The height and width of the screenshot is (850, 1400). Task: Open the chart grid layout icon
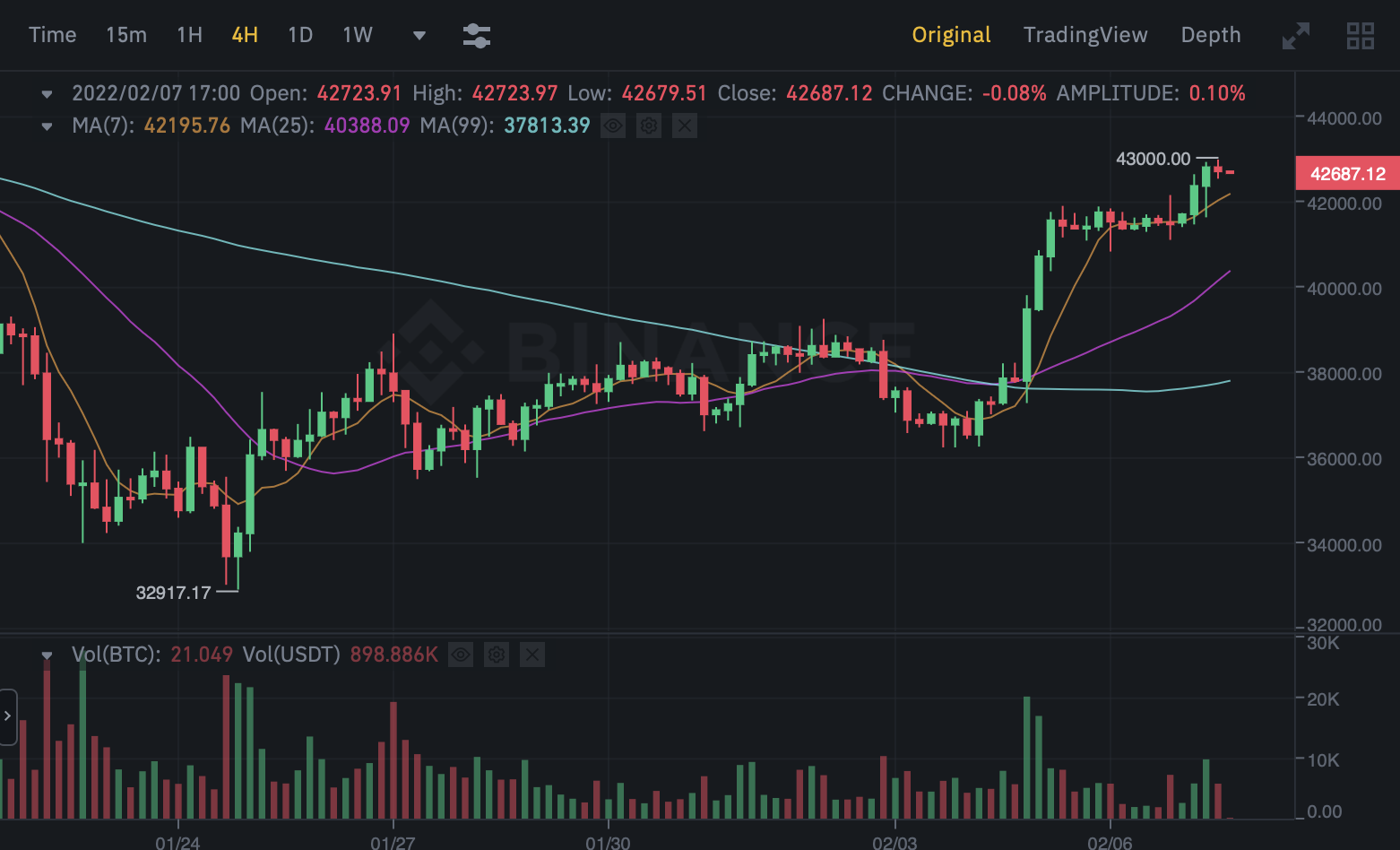click(x=1361, y=36)
